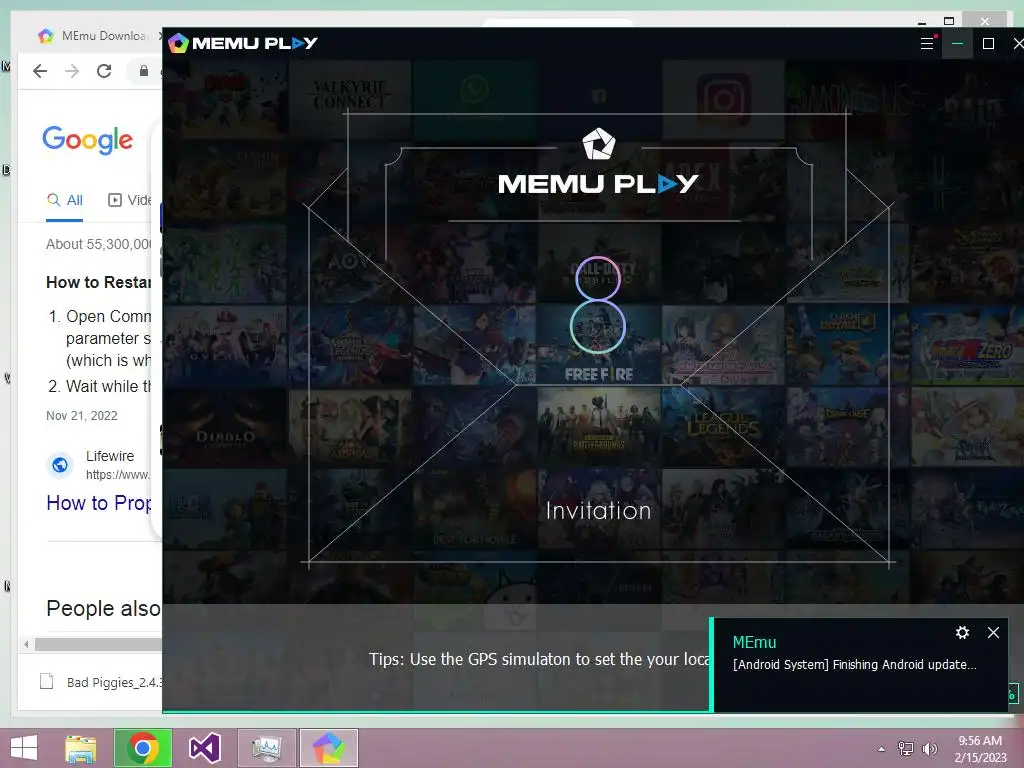Click the Free Fire game thumbnail
The image size is (1024, 768).
[x=598, y=344]
